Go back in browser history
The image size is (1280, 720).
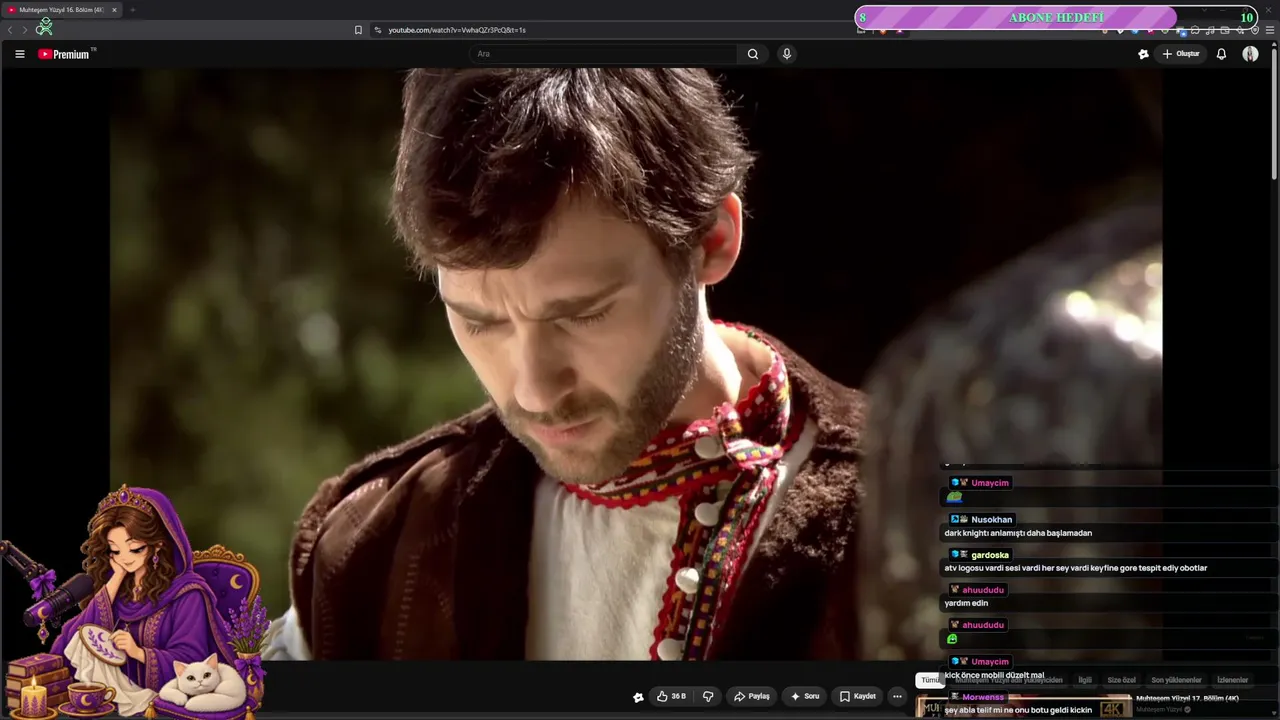point(10,30)
